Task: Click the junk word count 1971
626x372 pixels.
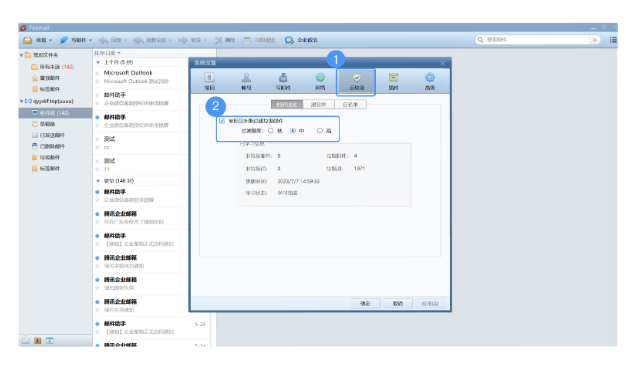Action: pos(359,169)
